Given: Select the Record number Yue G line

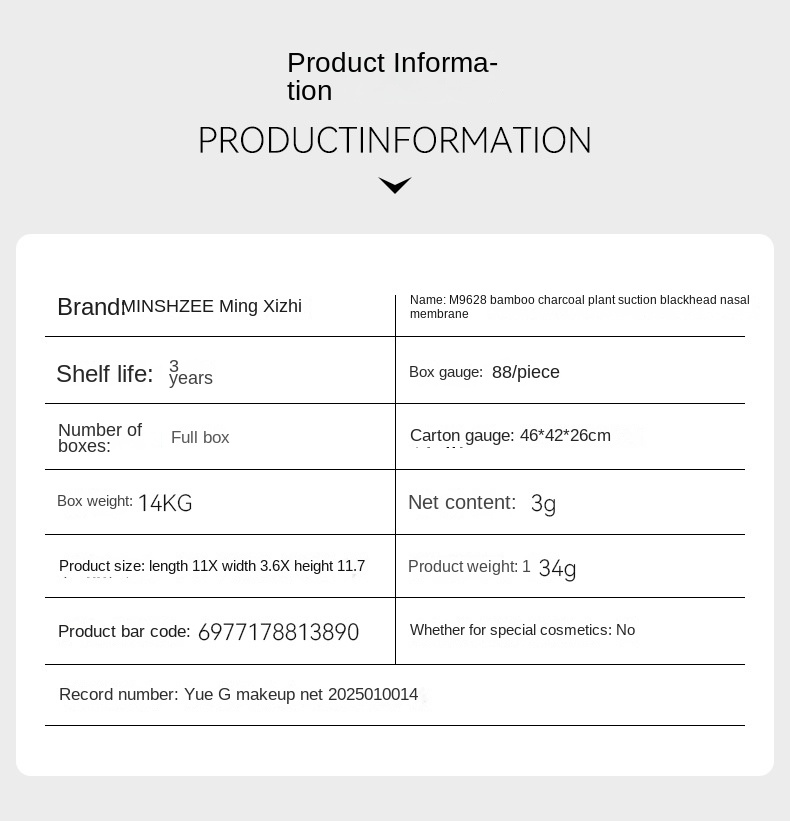Looking at the screenshot, I should pyautogui.click(x=238, y=694).
